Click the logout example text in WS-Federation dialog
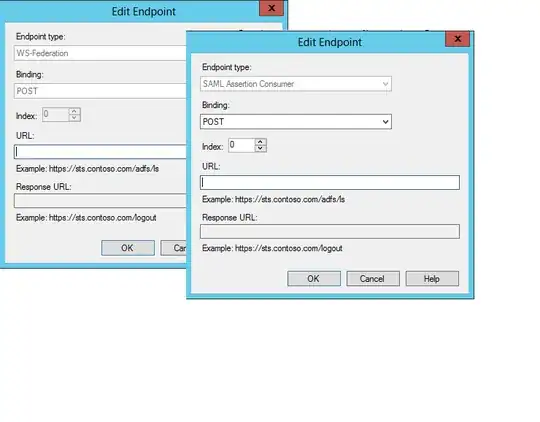The width and height of the screenshot is (540, 422). 86,218
